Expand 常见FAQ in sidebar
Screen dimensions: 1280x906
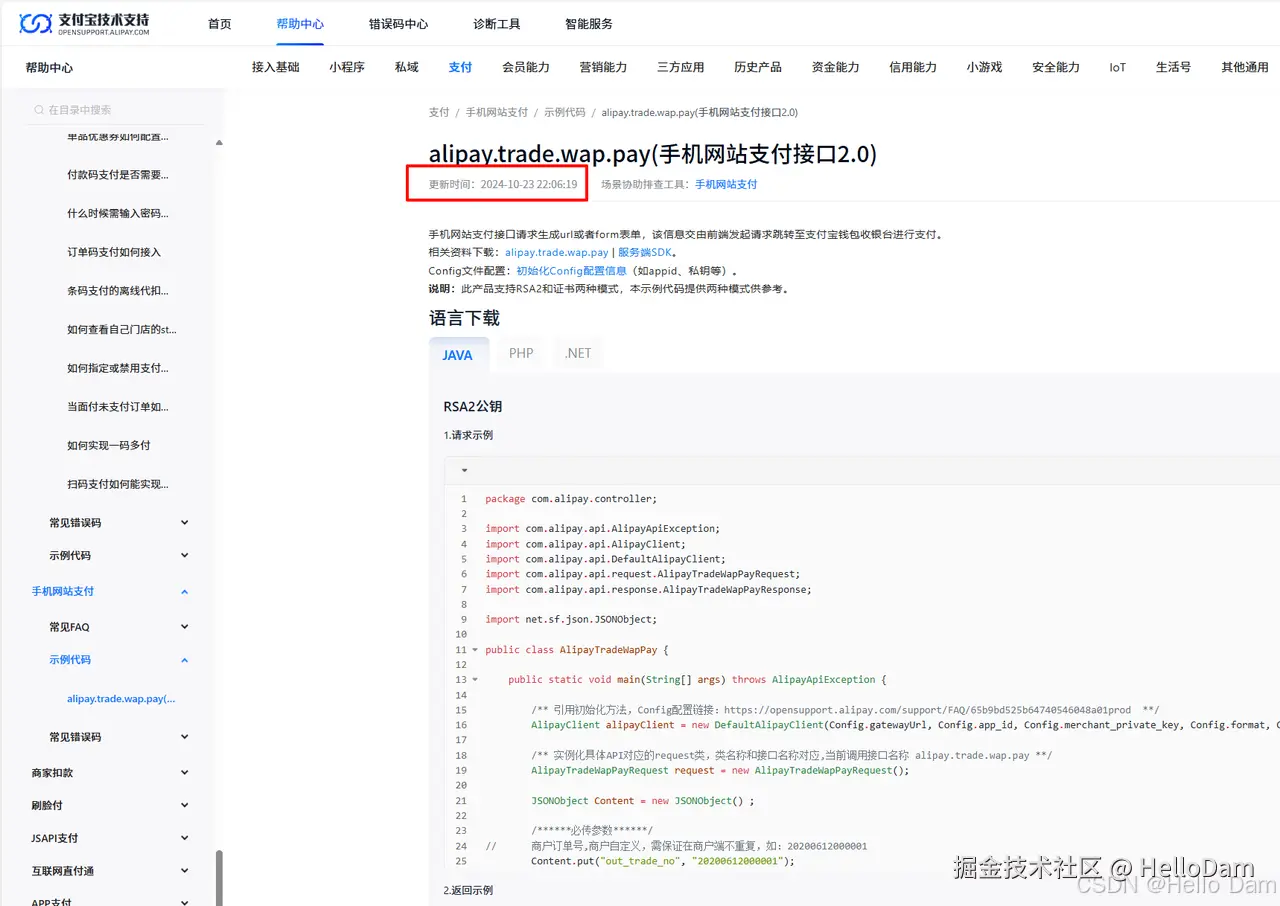point(185,627)
